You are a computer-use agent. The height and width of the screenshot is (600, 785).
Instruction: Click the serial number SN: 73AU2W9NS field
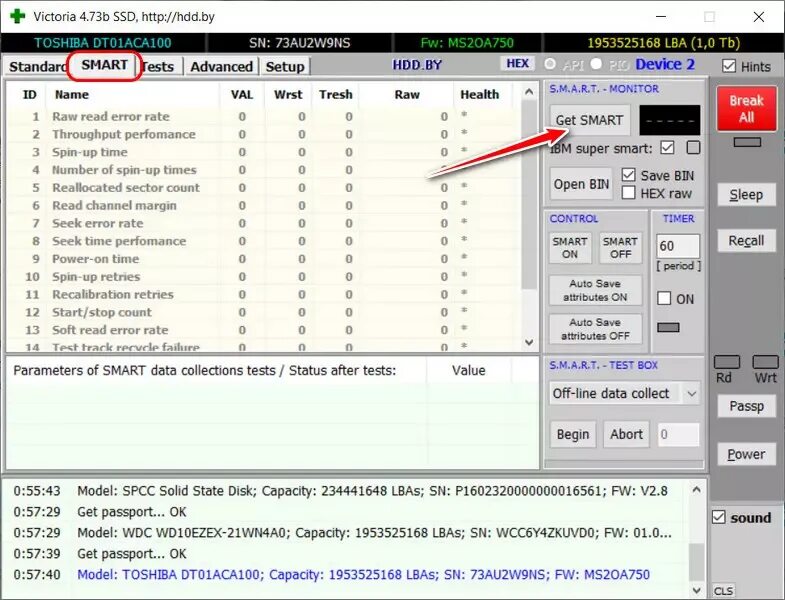point(299,43)
